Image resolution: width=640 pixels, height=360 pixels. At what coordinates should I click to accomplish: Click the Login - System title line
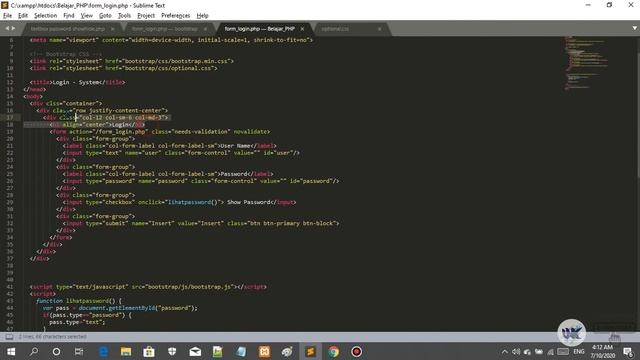point(77,82)
